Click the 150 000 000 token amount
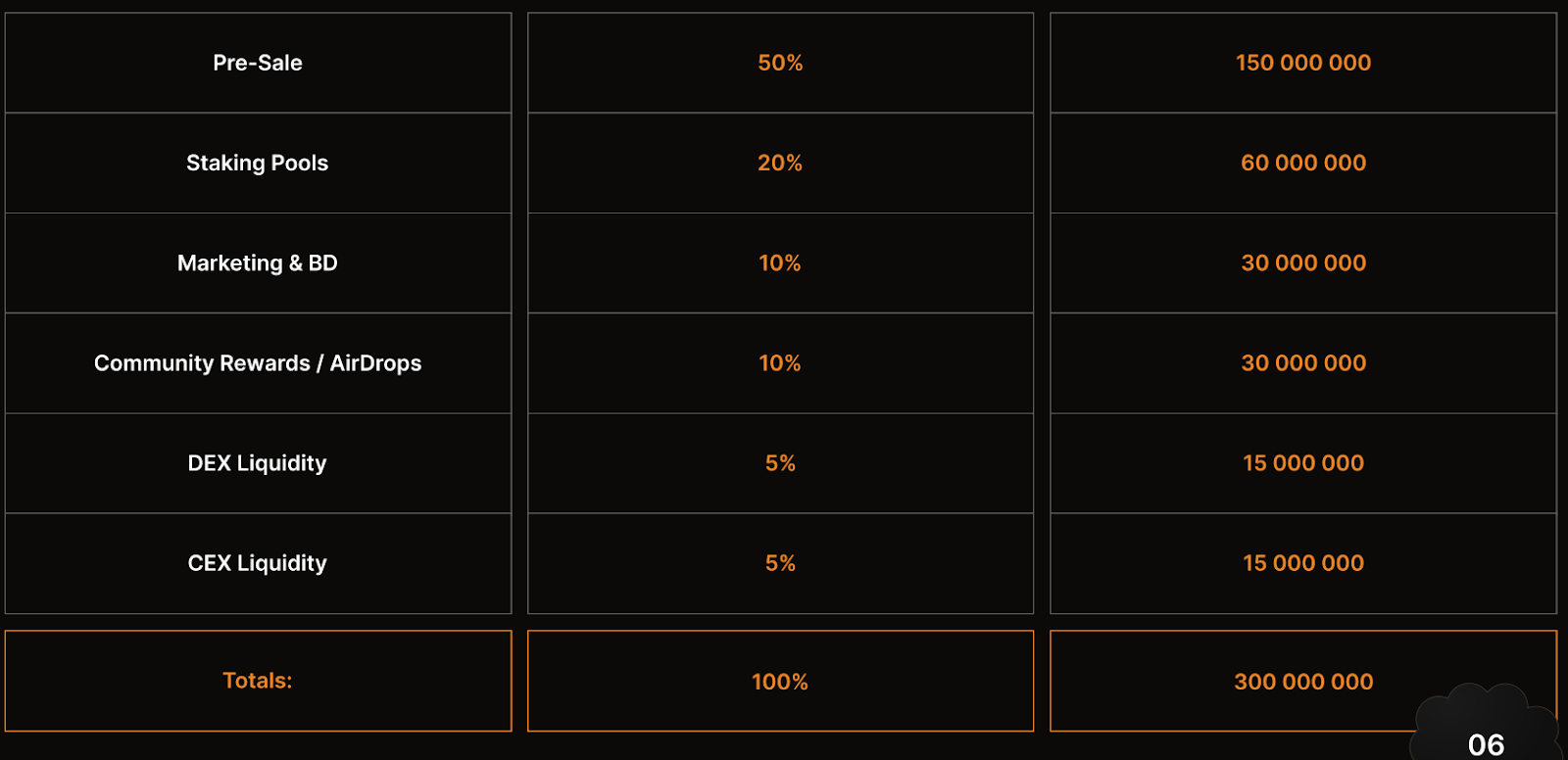Viewport: 1568px width, 760px height. 1303,63
